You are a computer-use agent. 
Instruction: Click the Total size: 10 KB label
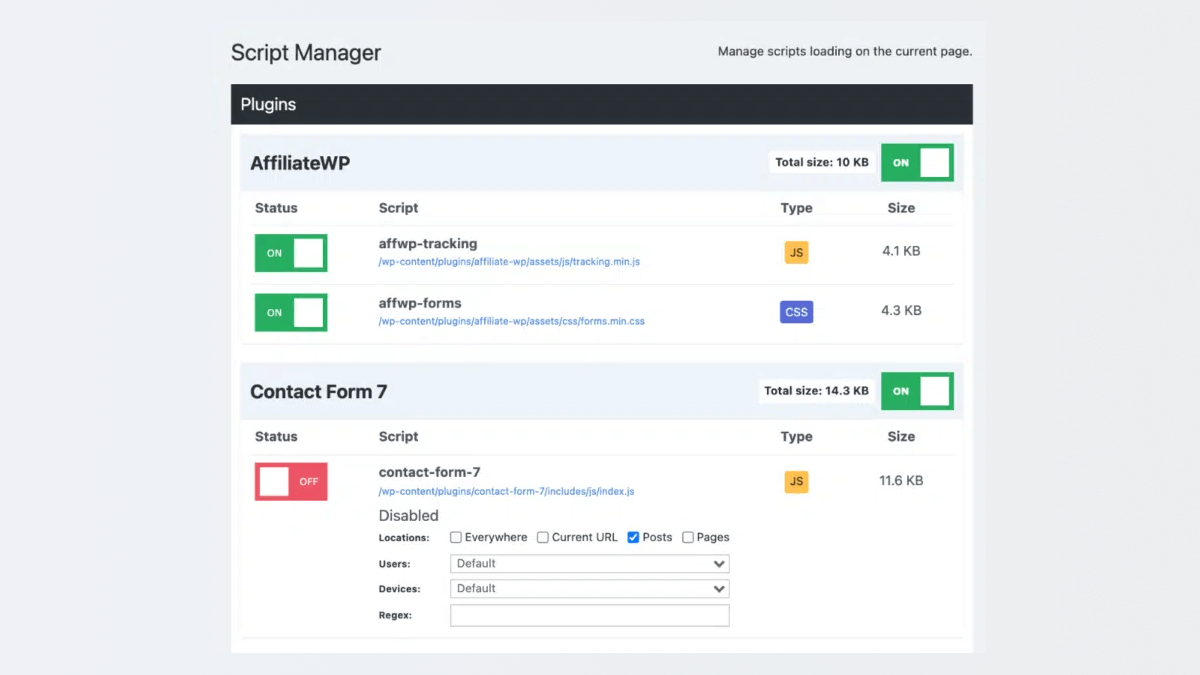(822, 162)
